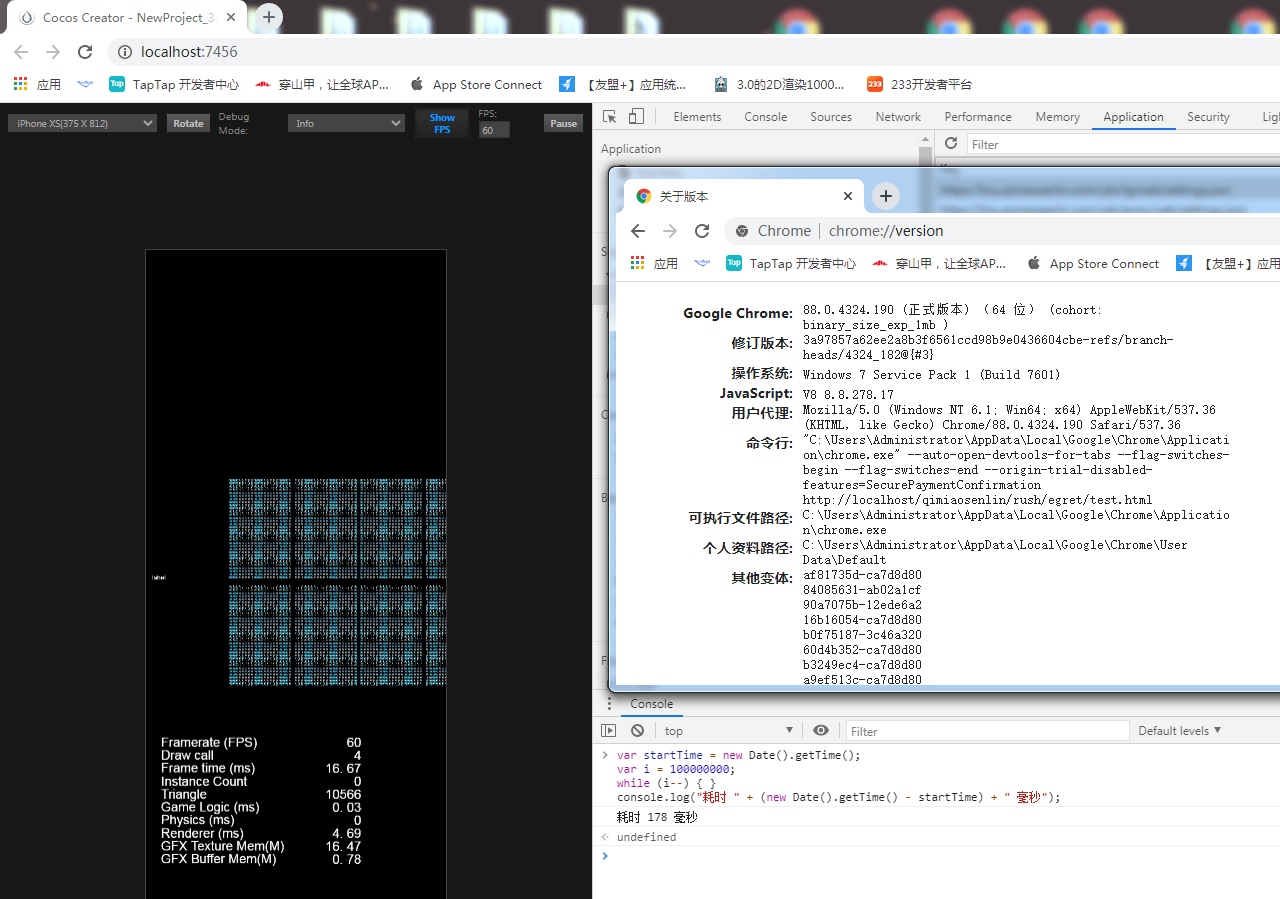The height and width of the screenshot is (899, 1280).
Task: Click the forward arrow in main Chrome window
Action: [x=53, y=52]
